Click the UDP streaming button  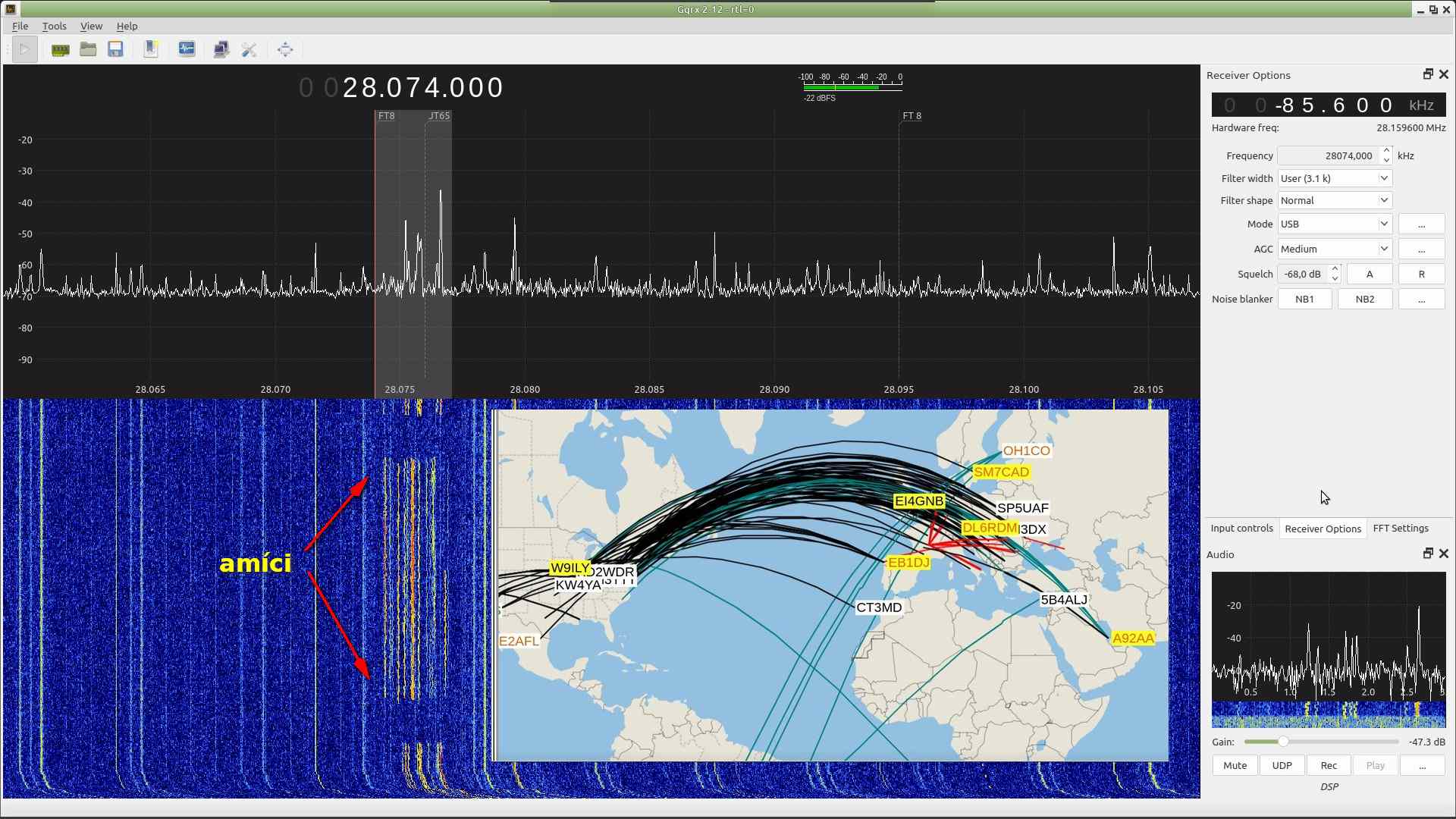[x=1282, y=766]
